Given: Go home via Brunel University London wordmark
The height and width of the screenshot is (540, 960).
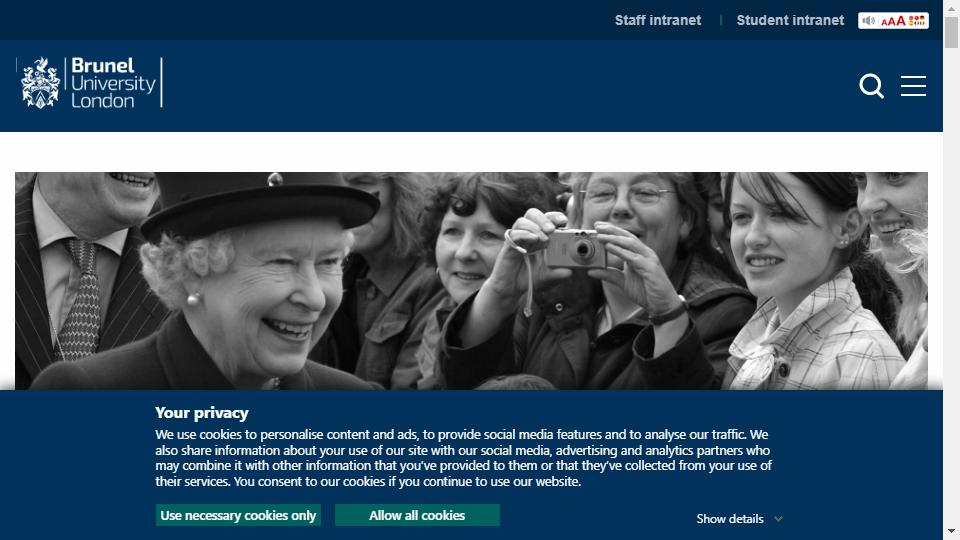Looking at the screenshot, I should [x=113, y=83].
